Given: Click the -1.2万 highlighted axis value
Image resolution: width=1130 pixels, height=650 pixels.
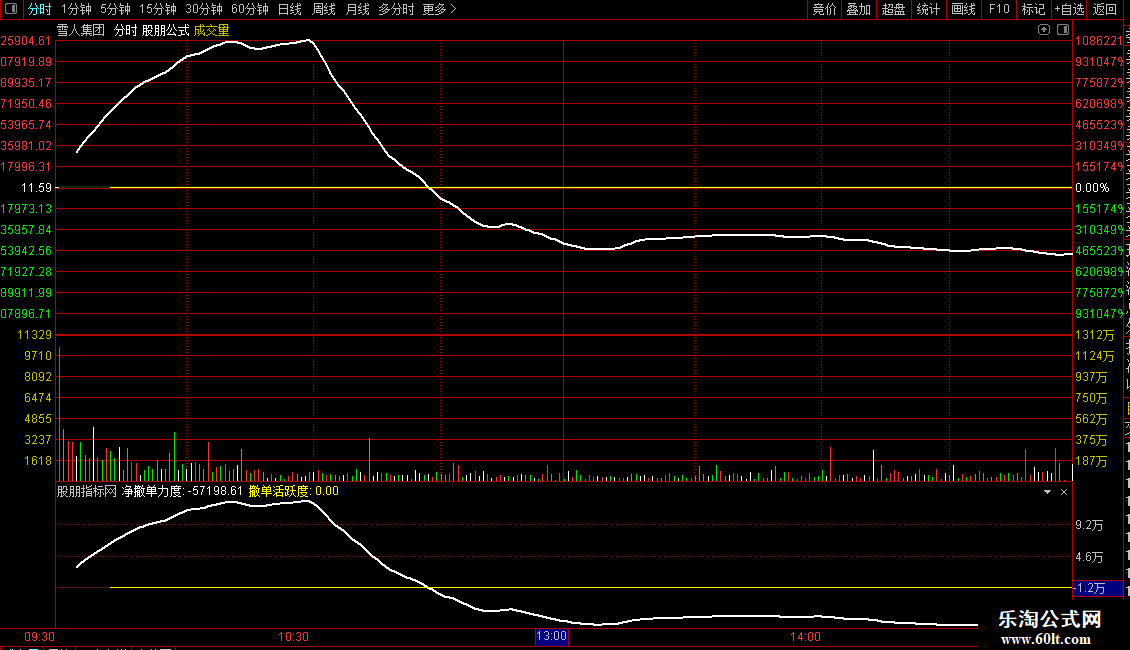Looking at the screenshot, I should (x=1098, y=588).
